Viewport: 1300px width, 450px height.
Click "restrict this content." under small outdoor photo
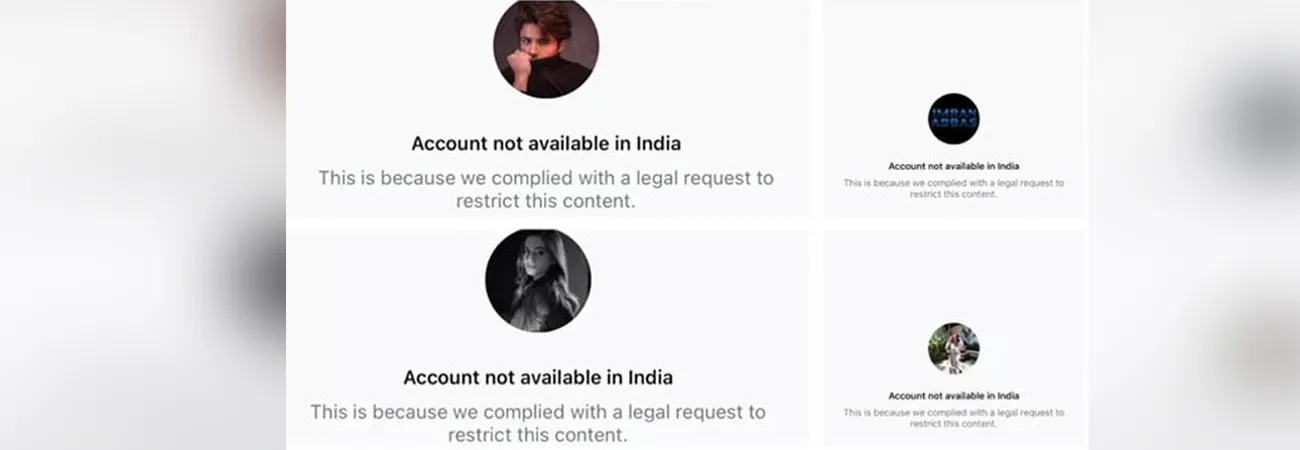point(953,423)
